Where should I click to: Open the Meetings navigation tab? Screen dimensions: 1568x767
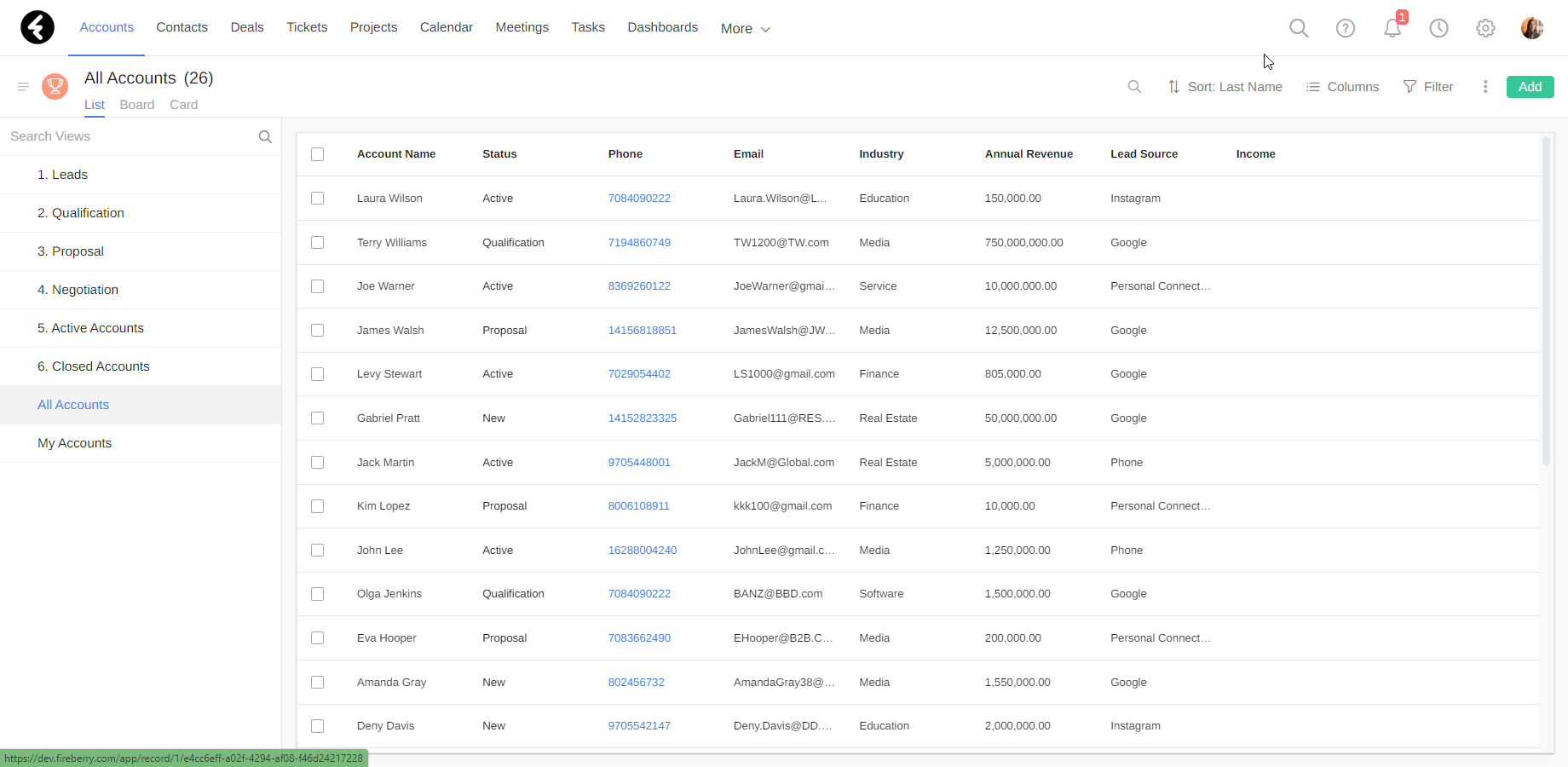[522, 27]
